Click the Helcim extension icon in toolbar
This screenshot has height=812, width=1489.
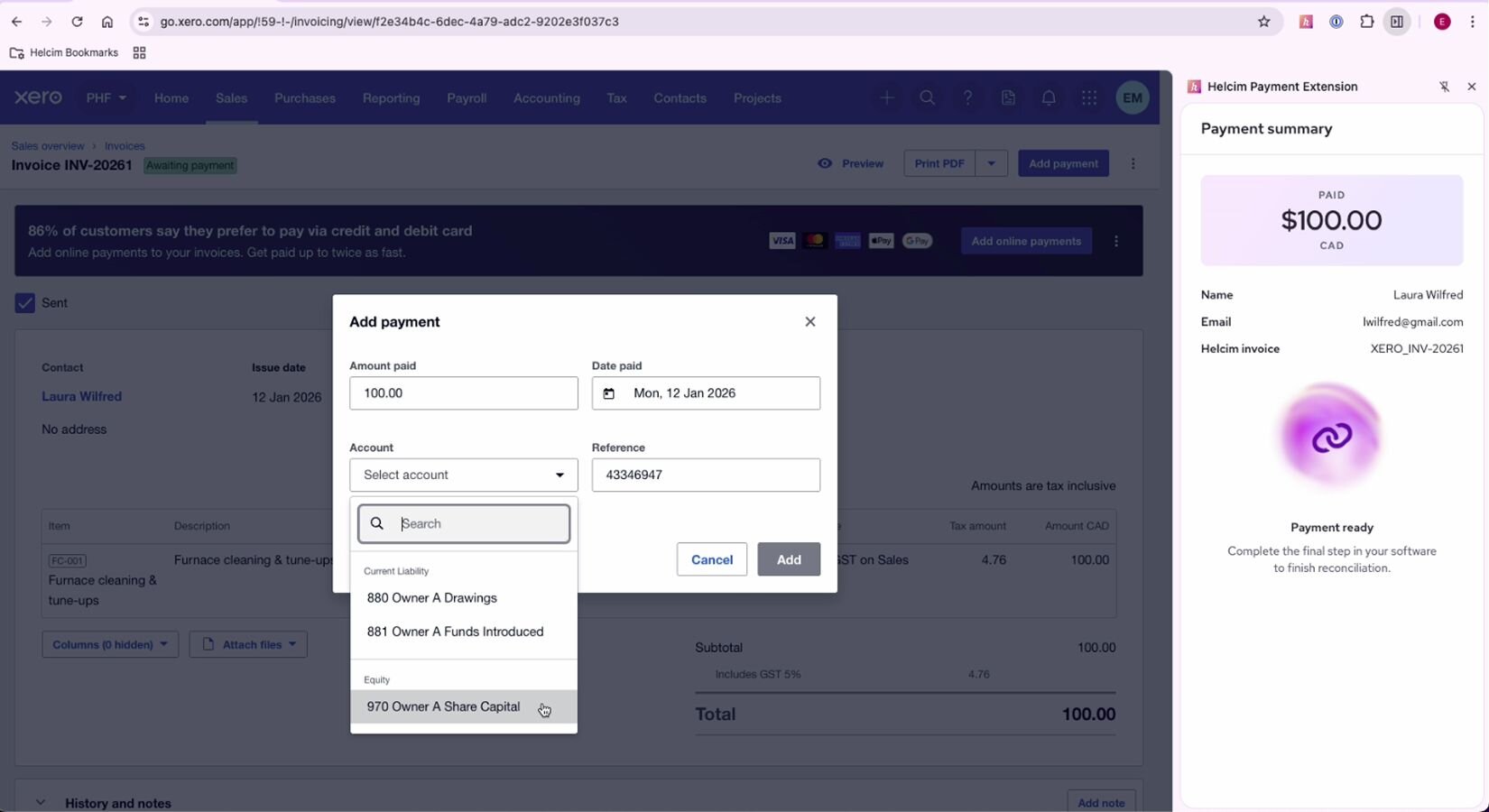(1305, 22)
